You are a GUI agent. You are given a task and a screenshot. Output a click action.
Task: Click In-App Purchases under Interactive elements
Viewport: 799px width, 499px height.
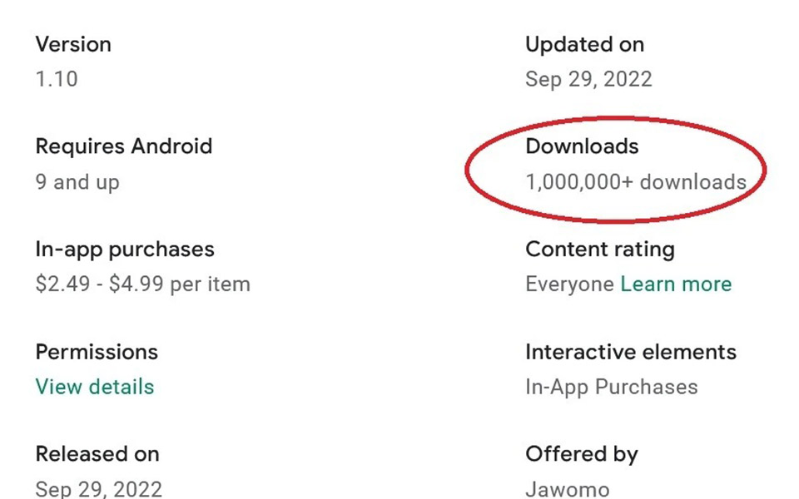point(611,387)
